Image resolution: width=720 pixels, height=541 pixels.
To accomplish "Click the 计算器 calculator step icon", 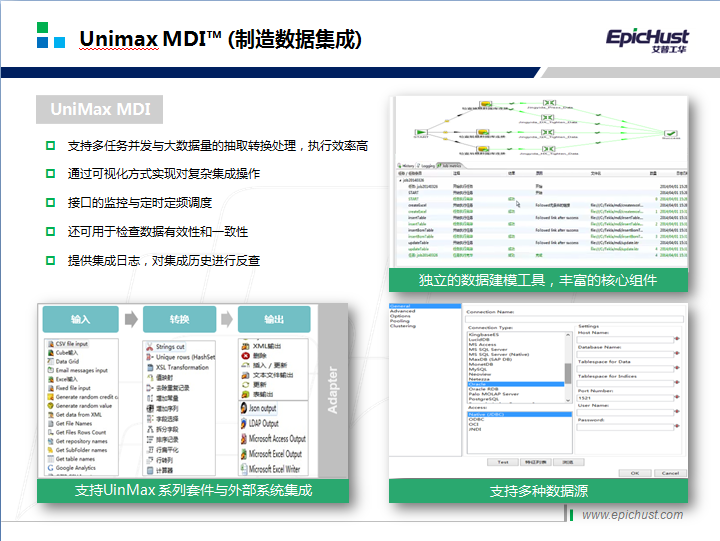I will click(x=150, y=470).
